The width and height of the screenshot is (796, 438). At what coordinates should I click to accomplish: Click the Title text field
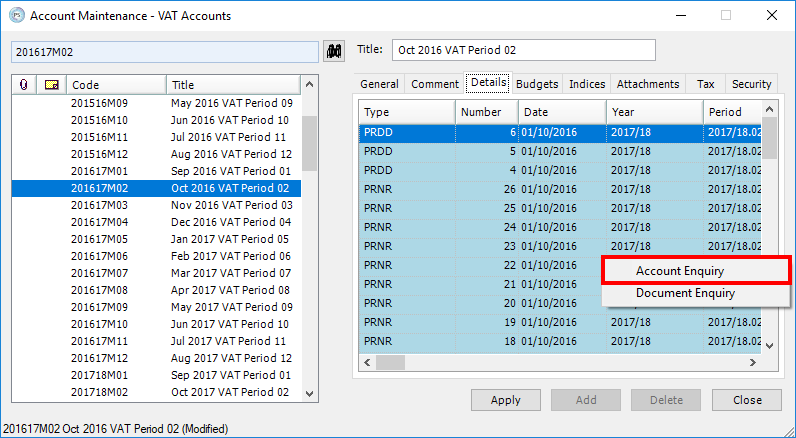click(523, 50)
